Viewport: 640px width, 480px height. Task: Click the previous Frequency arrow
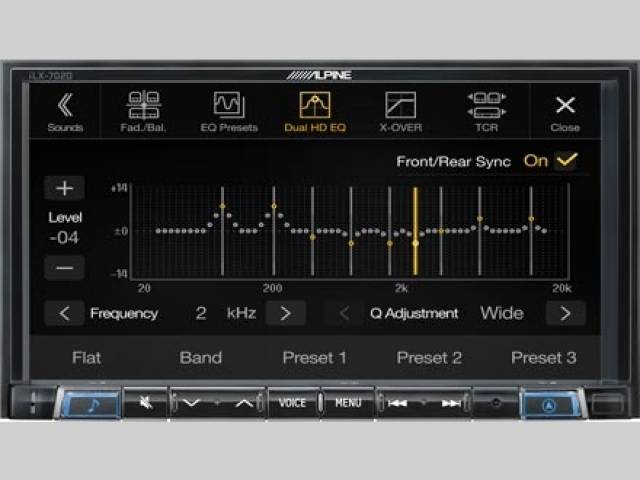pyautogui.click(x=64, y=313)
